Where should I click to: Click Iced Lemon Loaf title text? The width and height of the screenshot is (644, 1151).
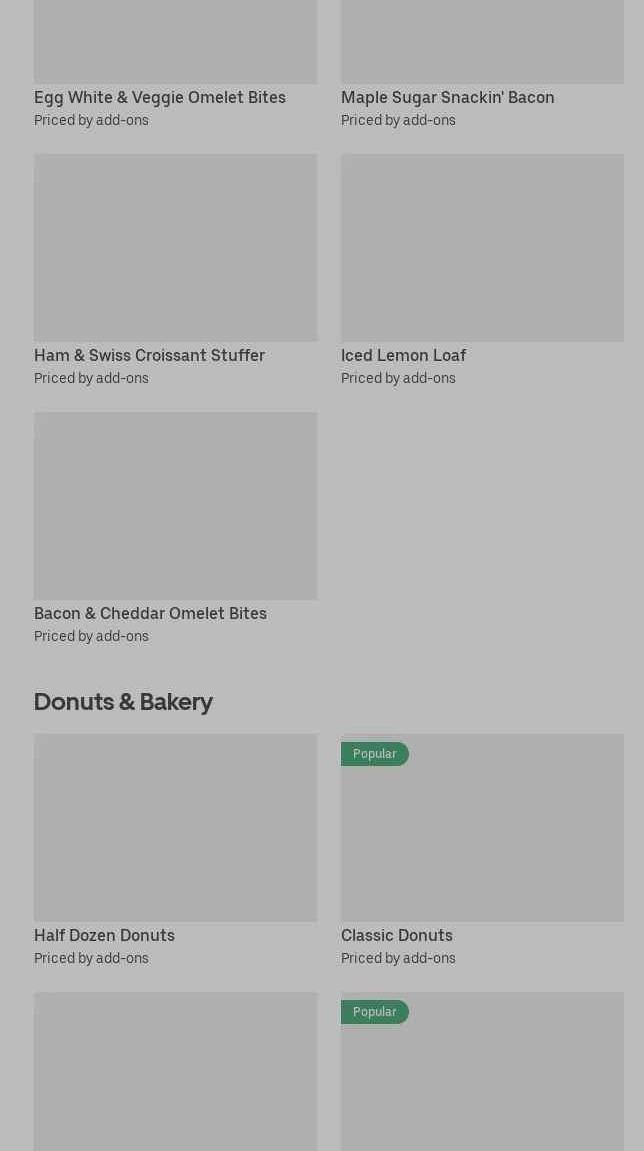point(403,355)
